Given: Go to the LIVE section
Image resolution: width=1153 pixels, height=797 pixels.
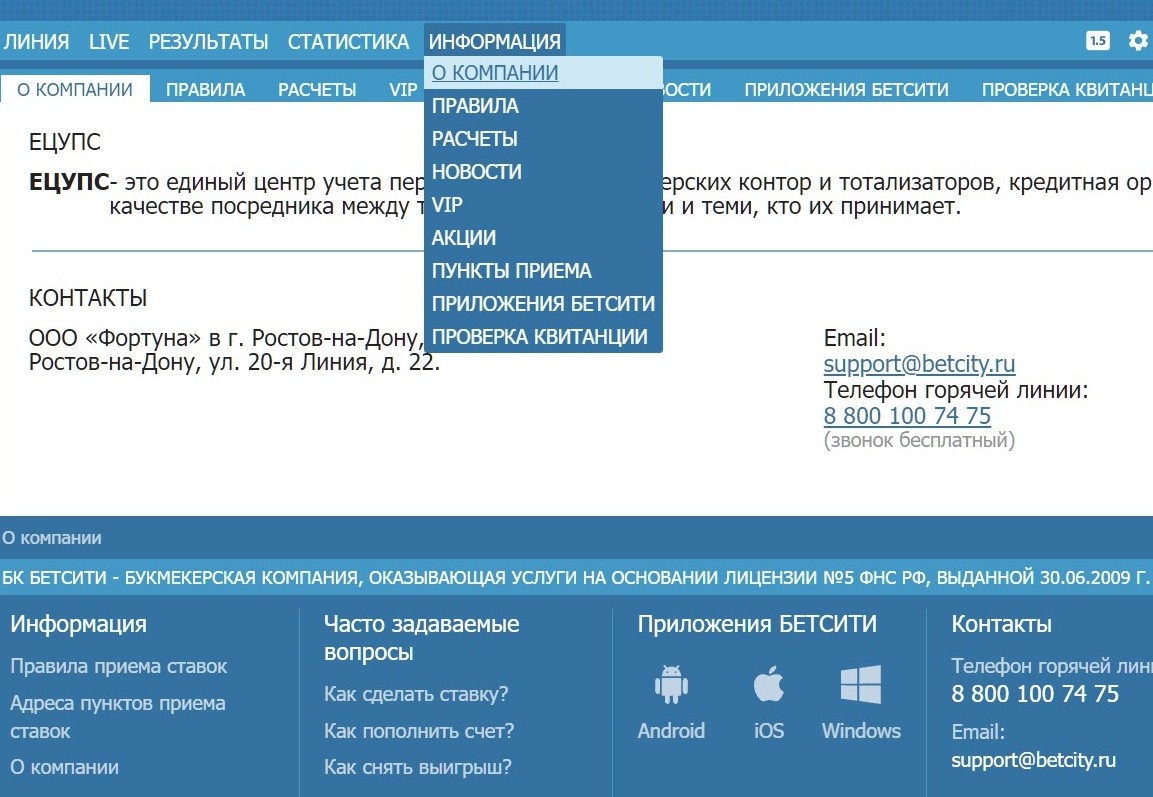Looking at the screenshot, I should [x=109, y=41].
